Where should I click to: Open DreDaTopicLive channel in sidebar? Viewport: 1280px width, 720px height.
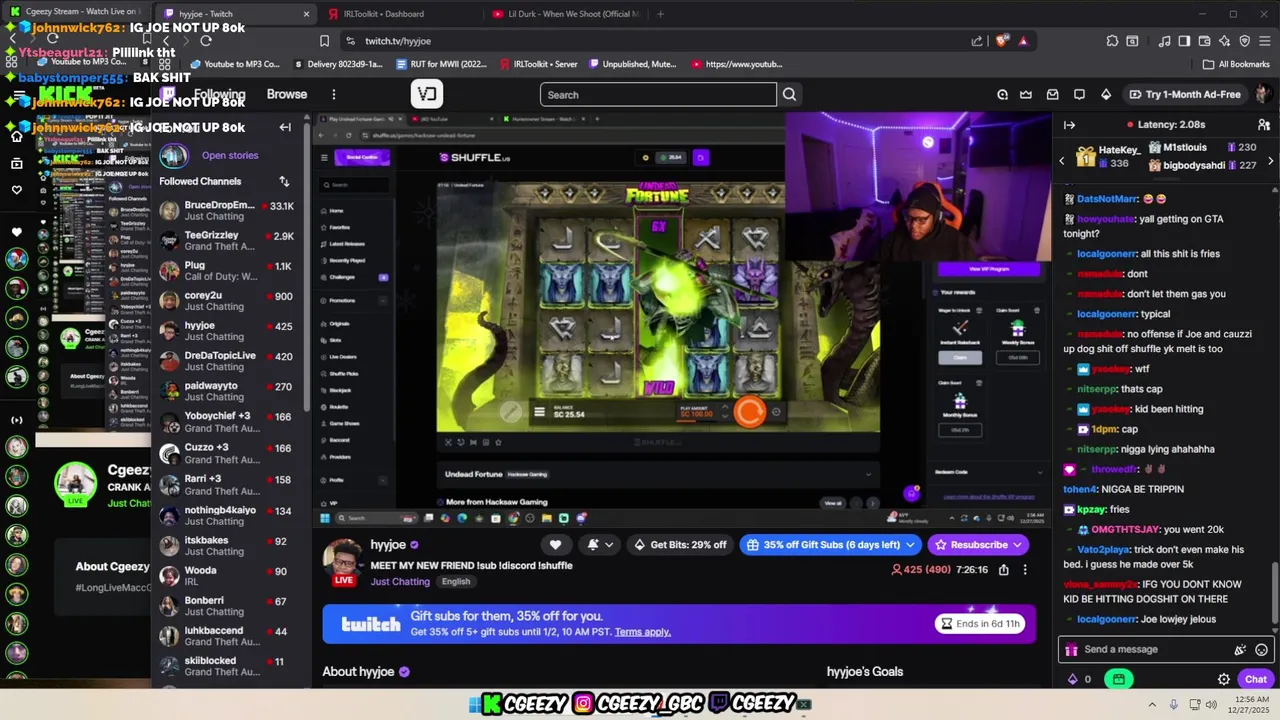(x=228, y=361)
